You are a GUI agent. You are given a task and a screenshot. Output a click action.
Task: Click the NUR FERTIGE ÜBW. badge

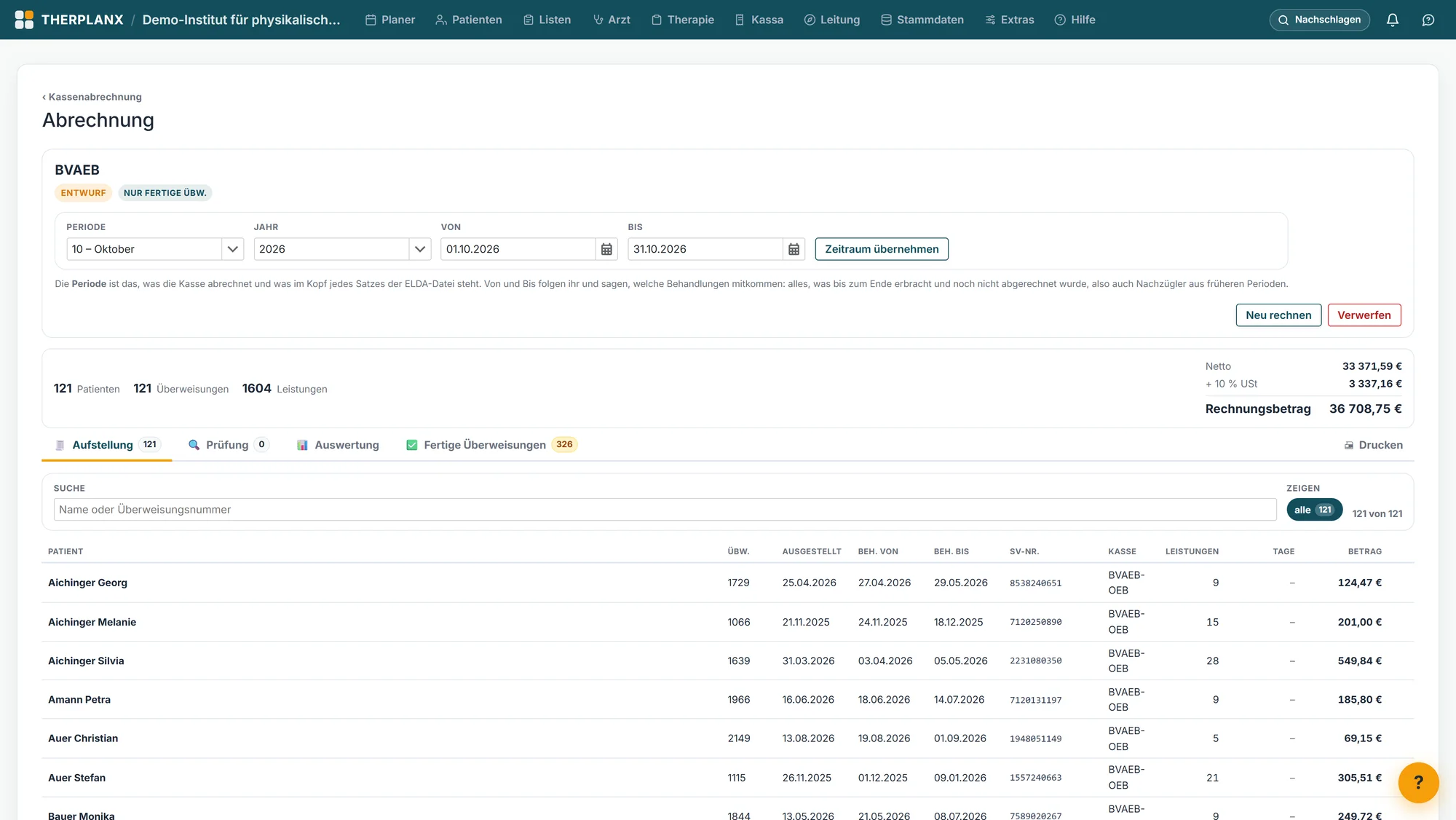click(x=165, y=193)
